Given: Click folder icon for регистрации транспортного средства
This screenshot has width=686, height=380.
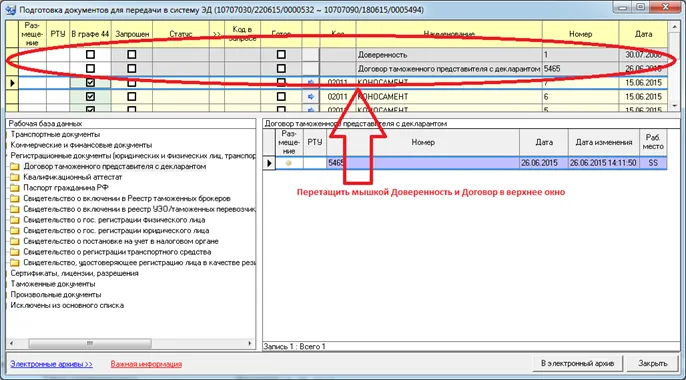Looking at the screenshot, I should pos(15,252).
